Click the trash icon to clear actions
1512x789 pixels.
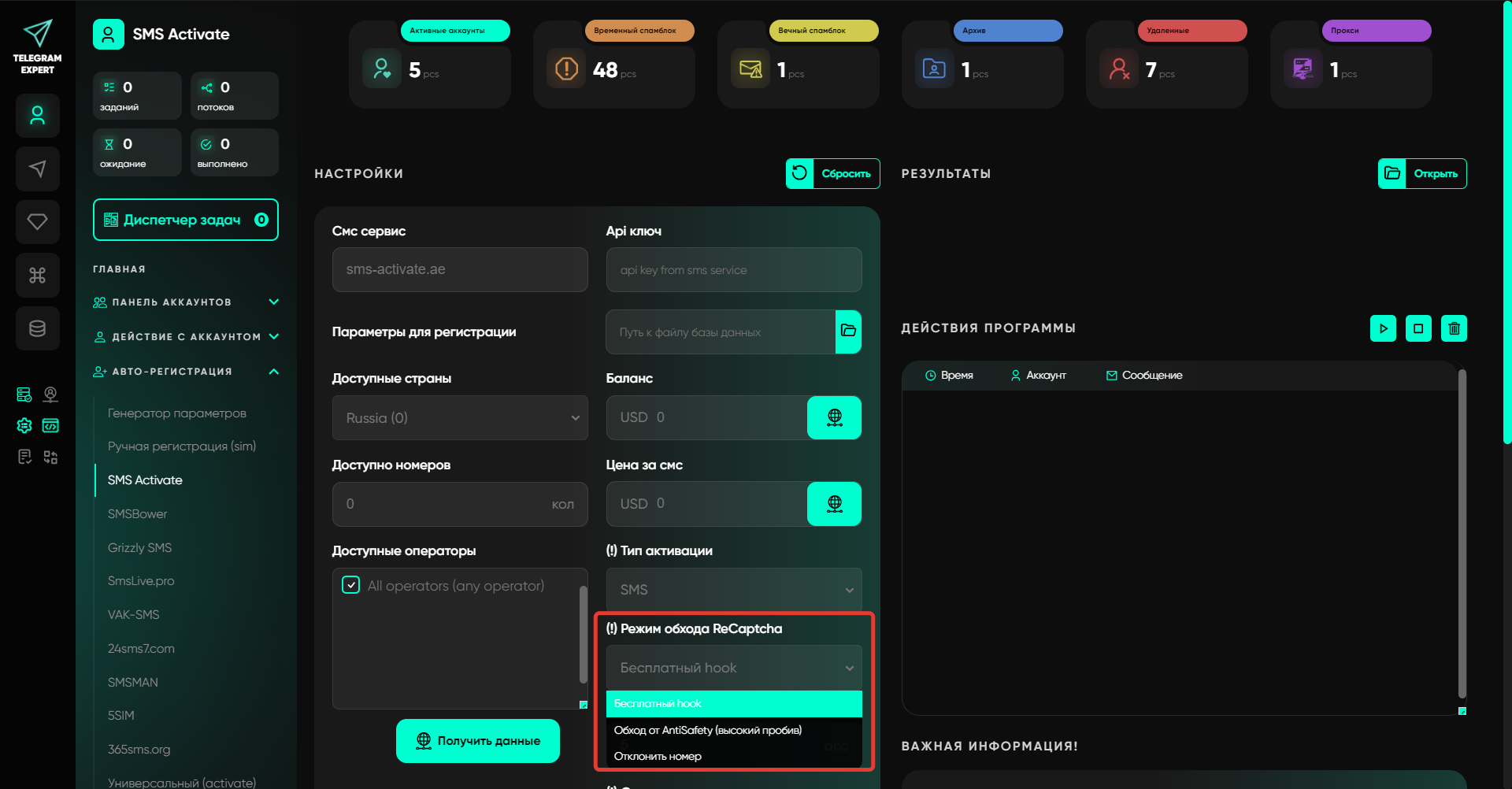coord(1454,328)
